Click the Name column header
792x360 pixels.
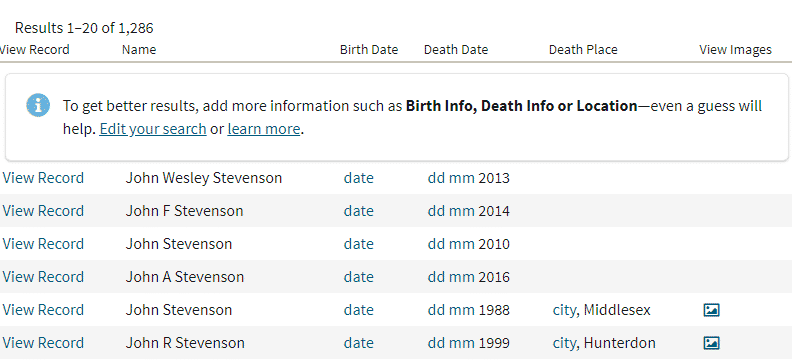(x=139, y=49)
